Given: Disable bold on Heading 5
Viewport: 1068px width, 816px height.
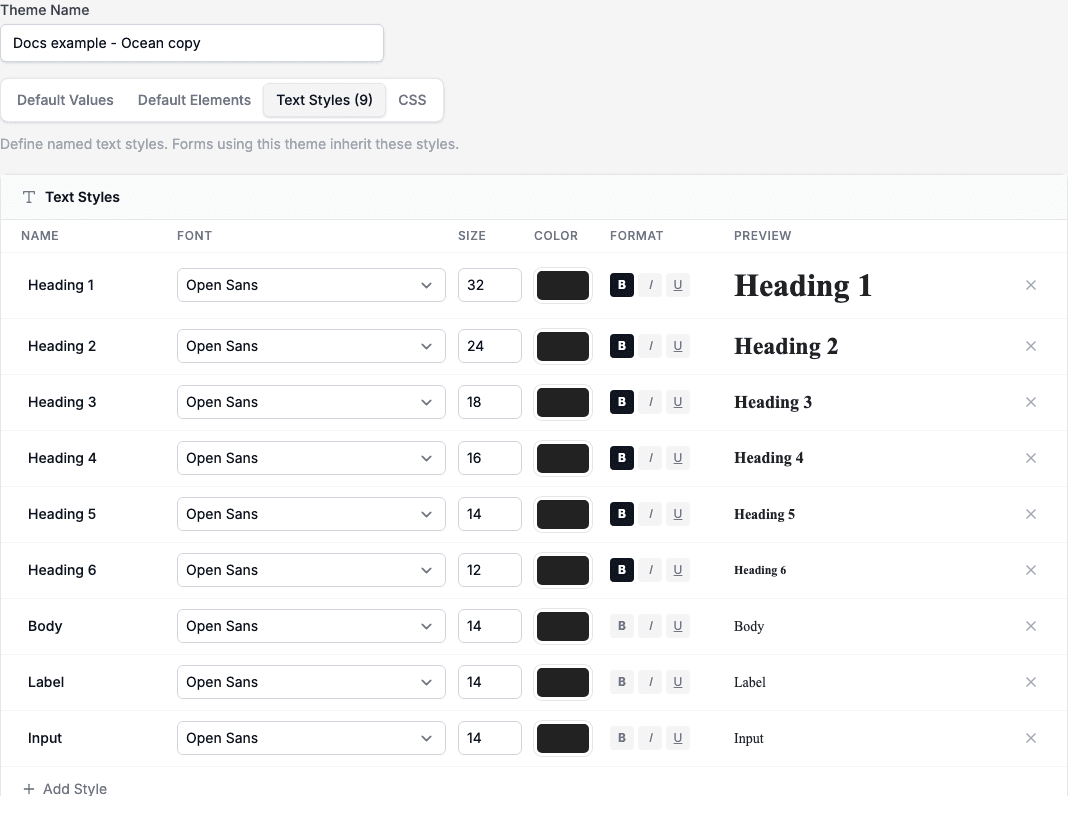Looking at the screenshot, I should click(x=622, y=514).
